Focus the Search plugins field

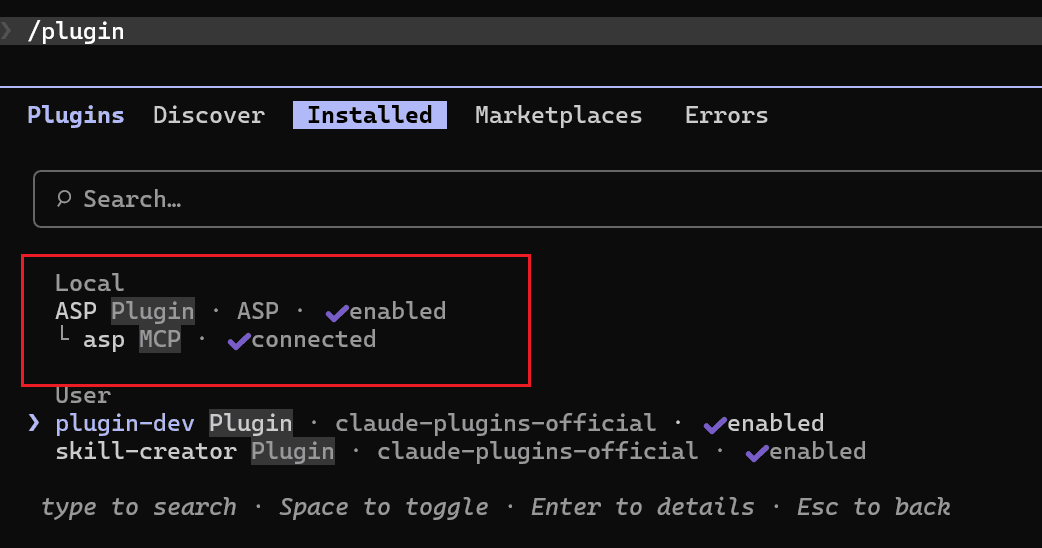[500, 199]
